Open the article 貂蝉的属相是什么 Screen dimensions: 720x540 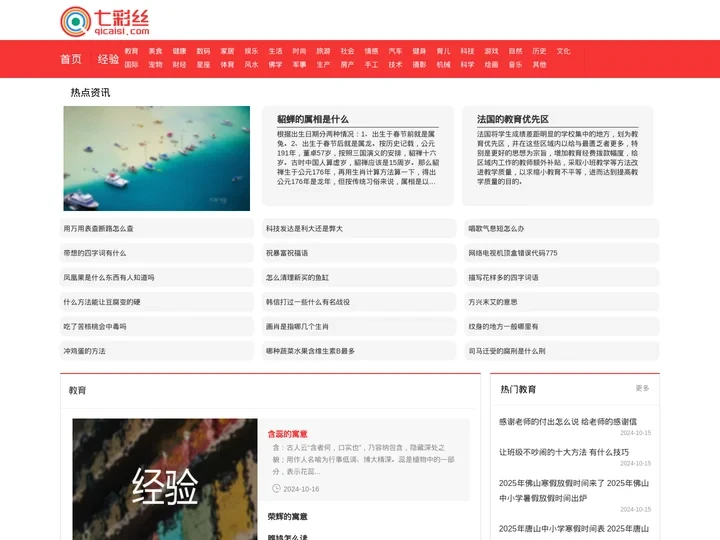click(313, 119)
